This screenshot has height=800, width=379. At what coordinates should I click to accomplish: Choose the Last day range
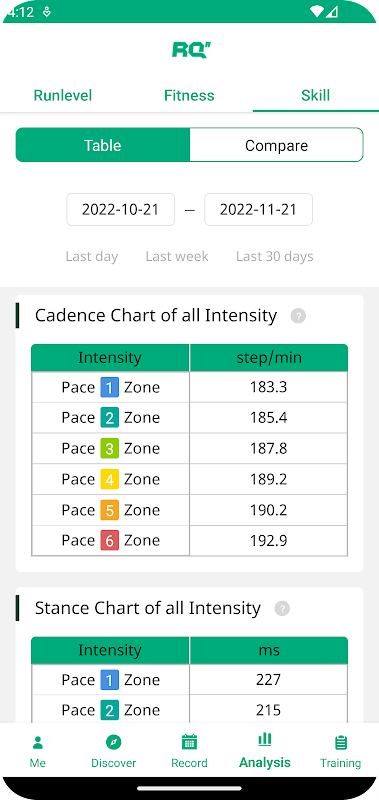point(92,256)
